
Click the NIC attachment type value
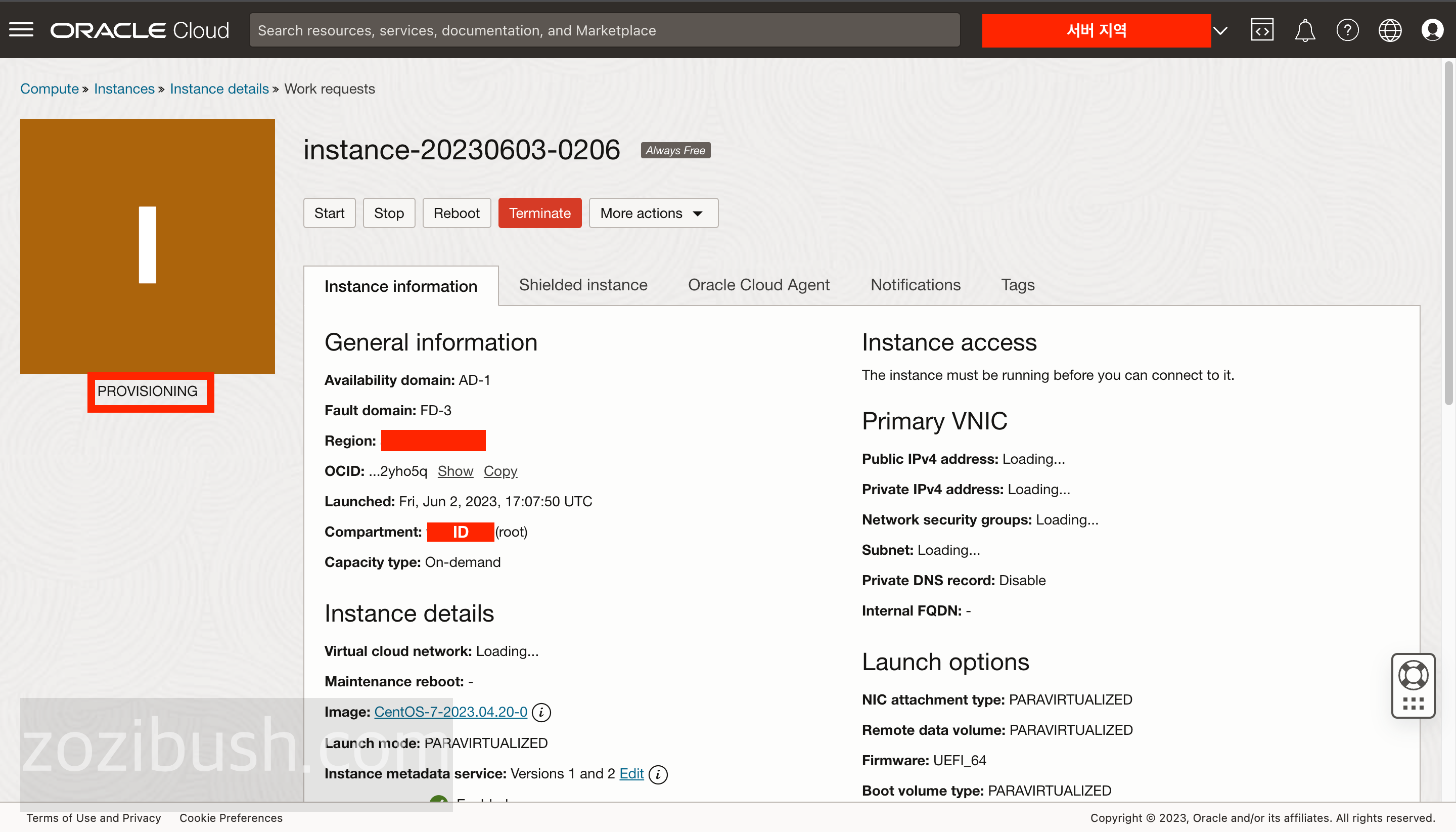point(1070,700)
